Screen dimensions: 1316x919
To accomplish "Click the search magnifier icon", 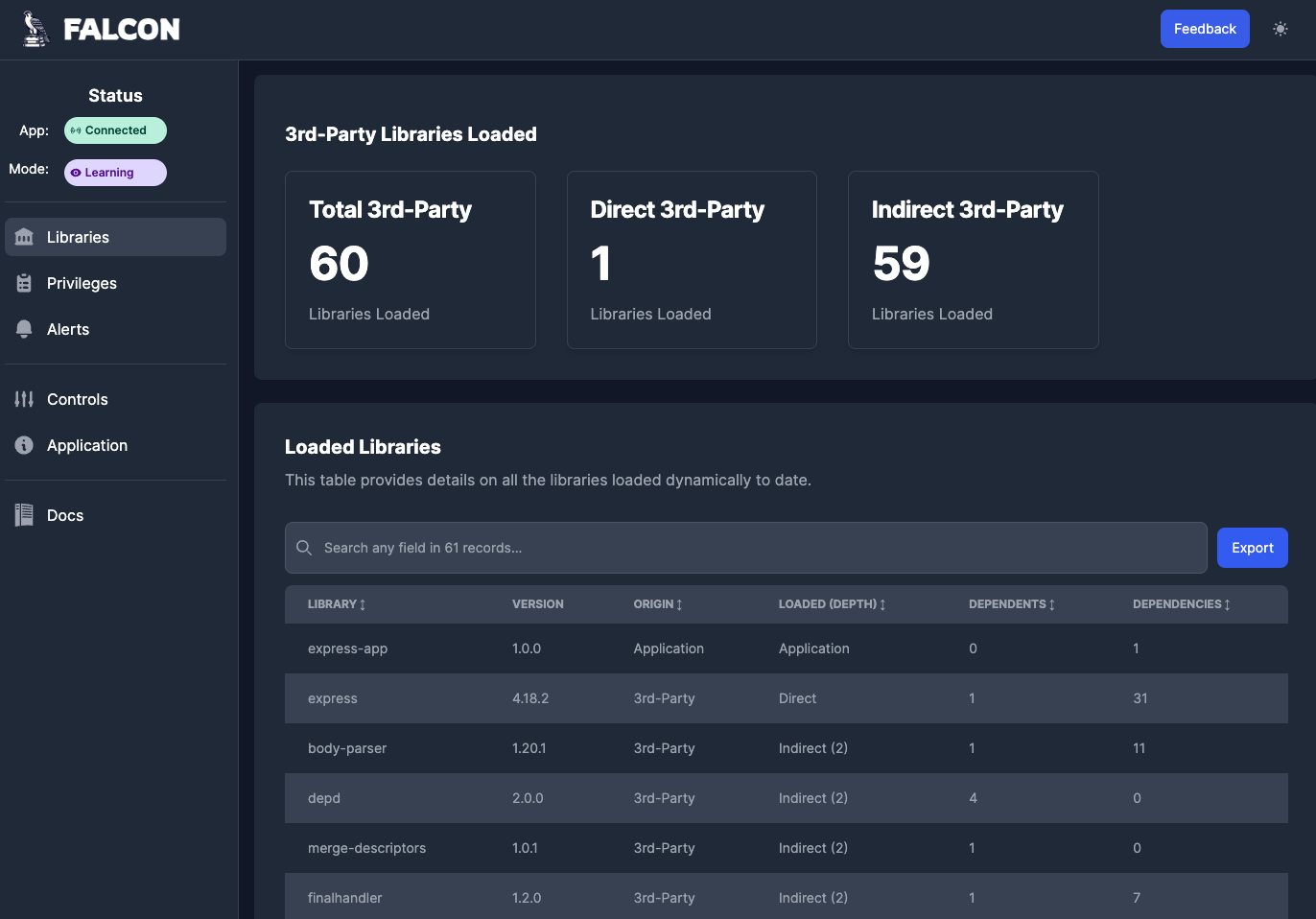I will [304, 548].
